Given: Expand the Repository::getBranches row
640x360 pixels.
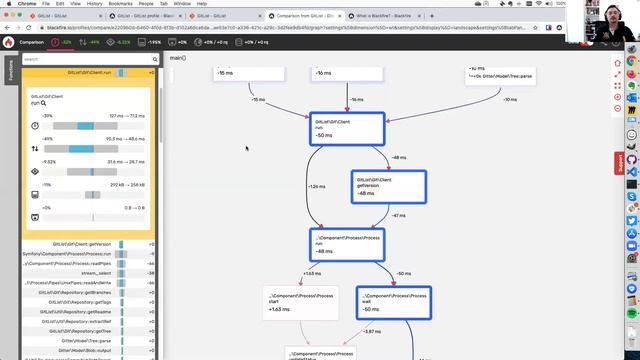Looking at the screenshot, I should (89, 293).
